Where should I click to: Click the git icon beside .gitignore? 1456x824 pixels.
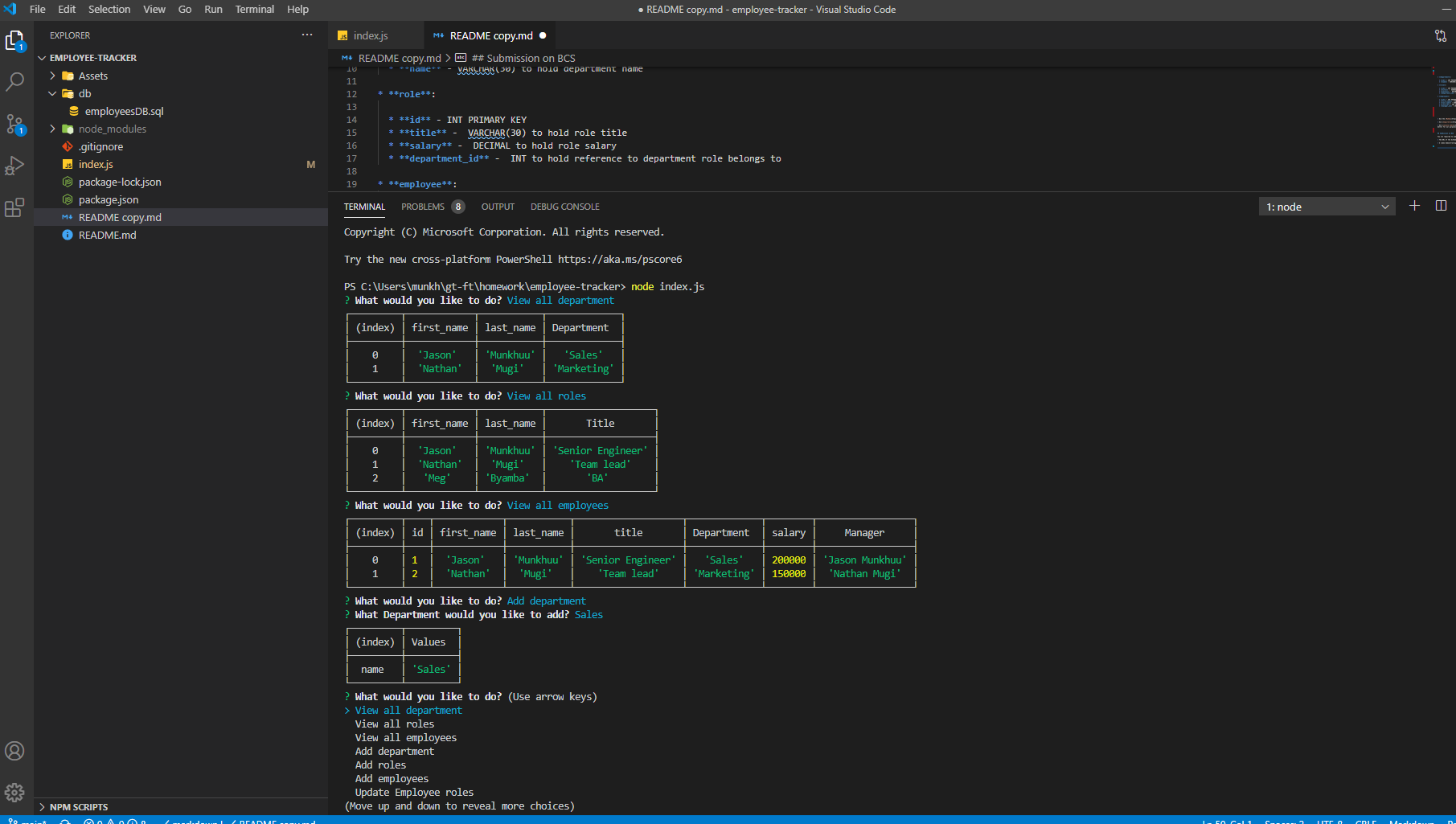68,146
